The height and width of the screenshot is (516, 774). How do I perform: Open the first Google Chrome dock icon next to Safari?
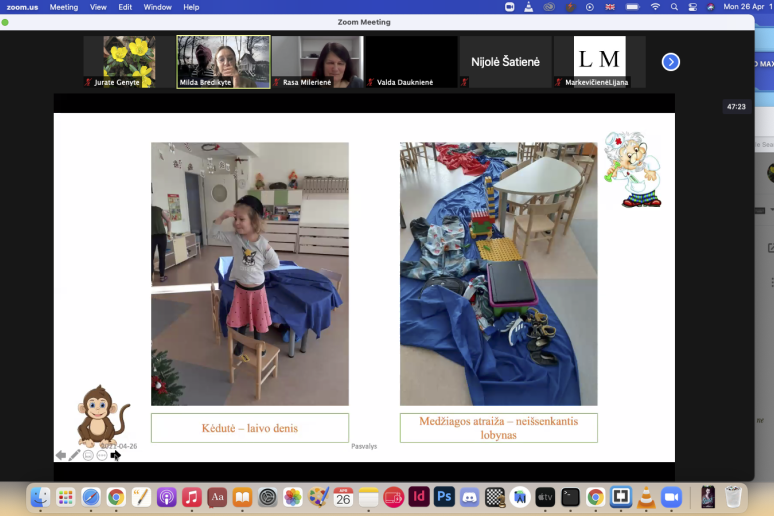(116, 497)
